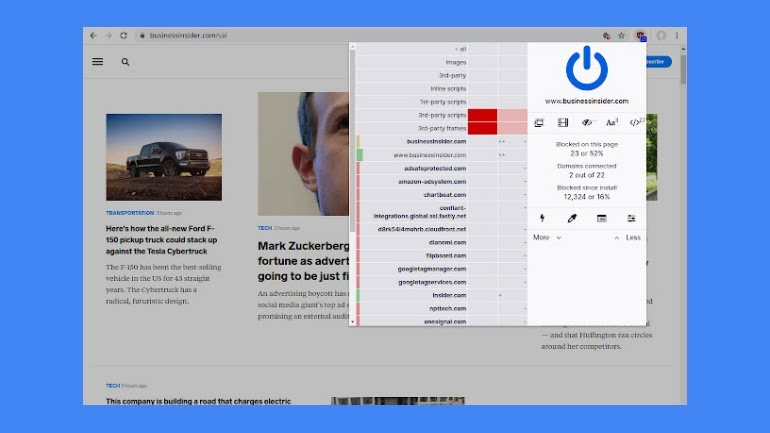Click the blue Subscribe button on the page
This screenshot has width=770, height=433.
[659, 61]
